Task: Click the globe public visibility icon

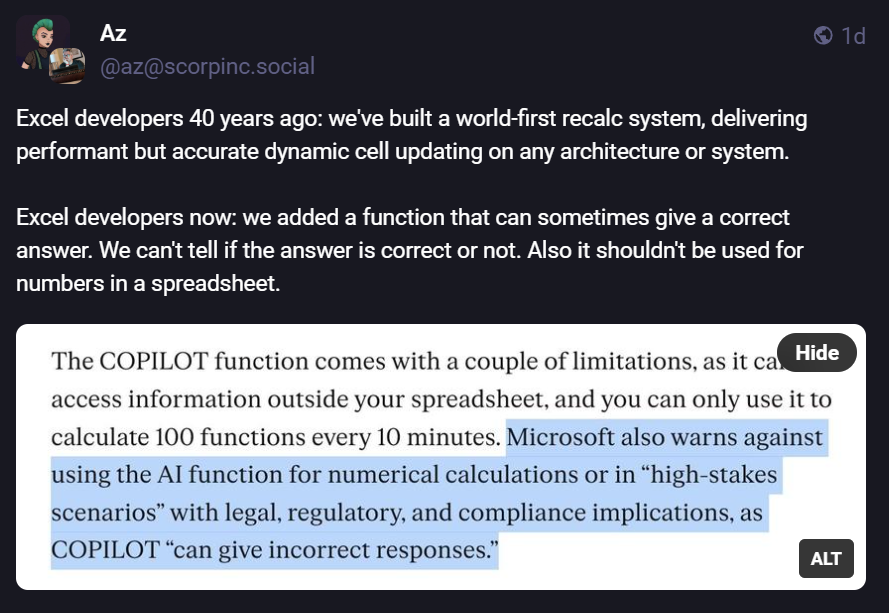Action: pos(823,36)
